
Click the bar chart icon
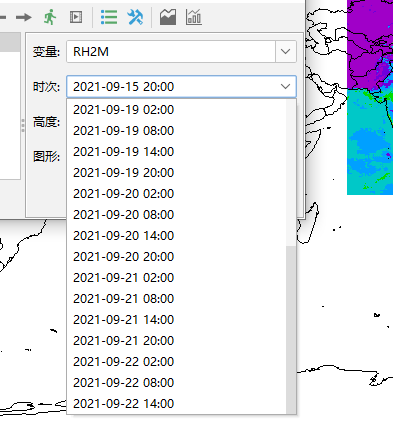coord(194,17)
